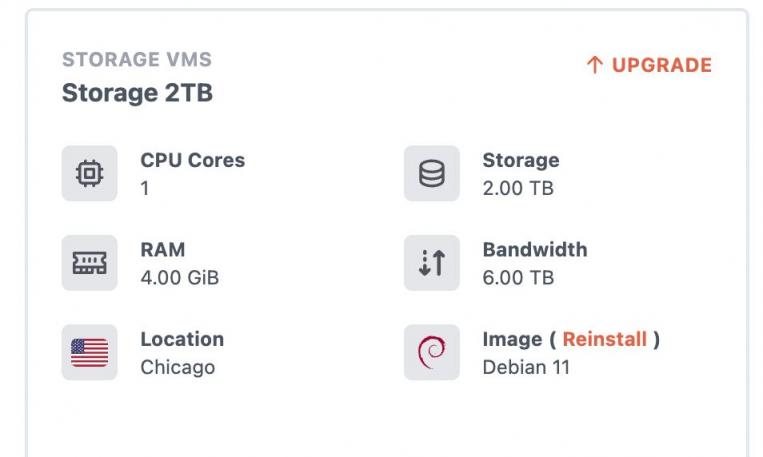The image size is (763, 457).
Task: Click the Chicago location value
Action: pos(177,367)
